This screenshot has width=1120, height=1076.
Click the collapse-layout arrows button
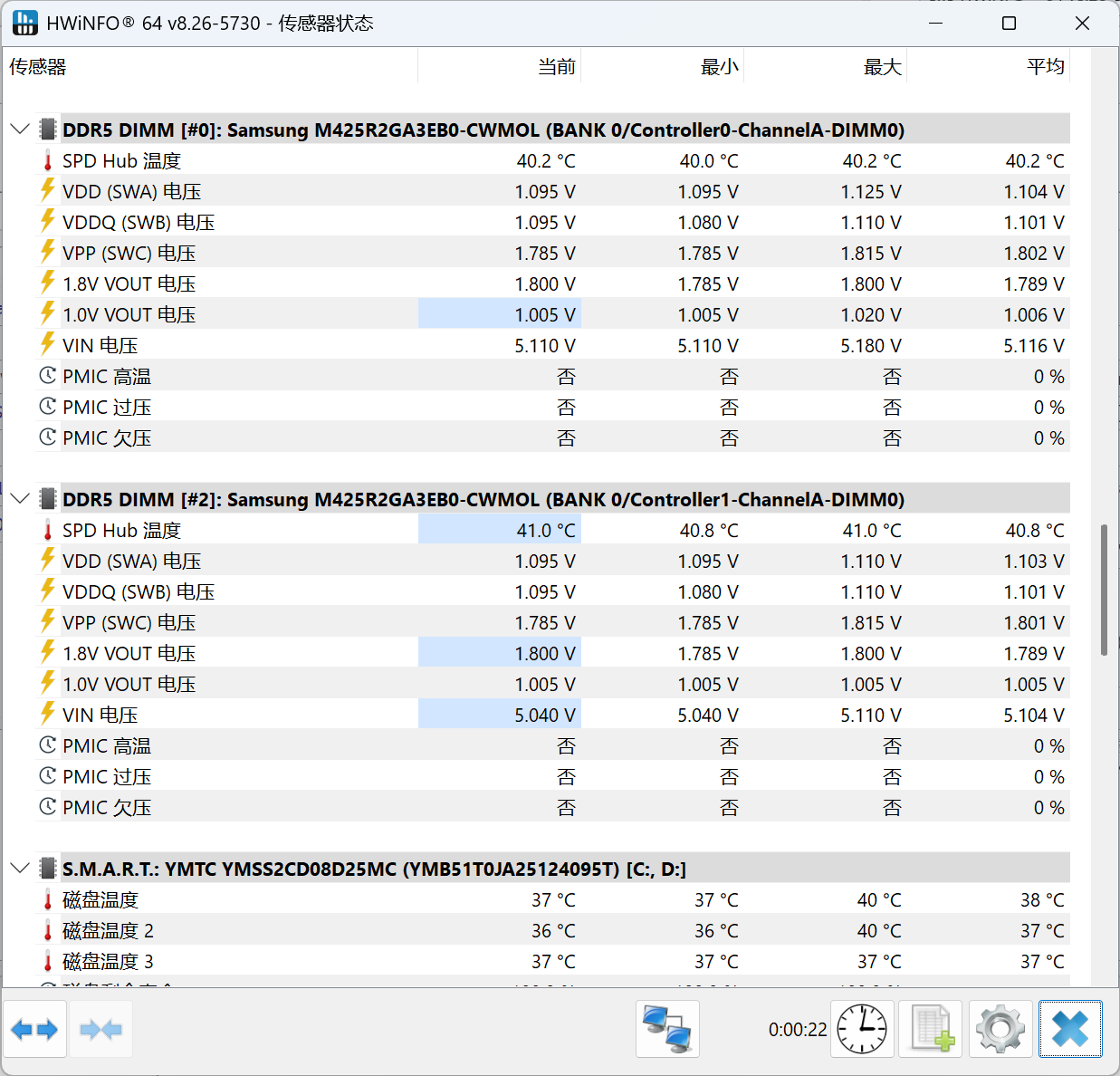click(101, 1029)
